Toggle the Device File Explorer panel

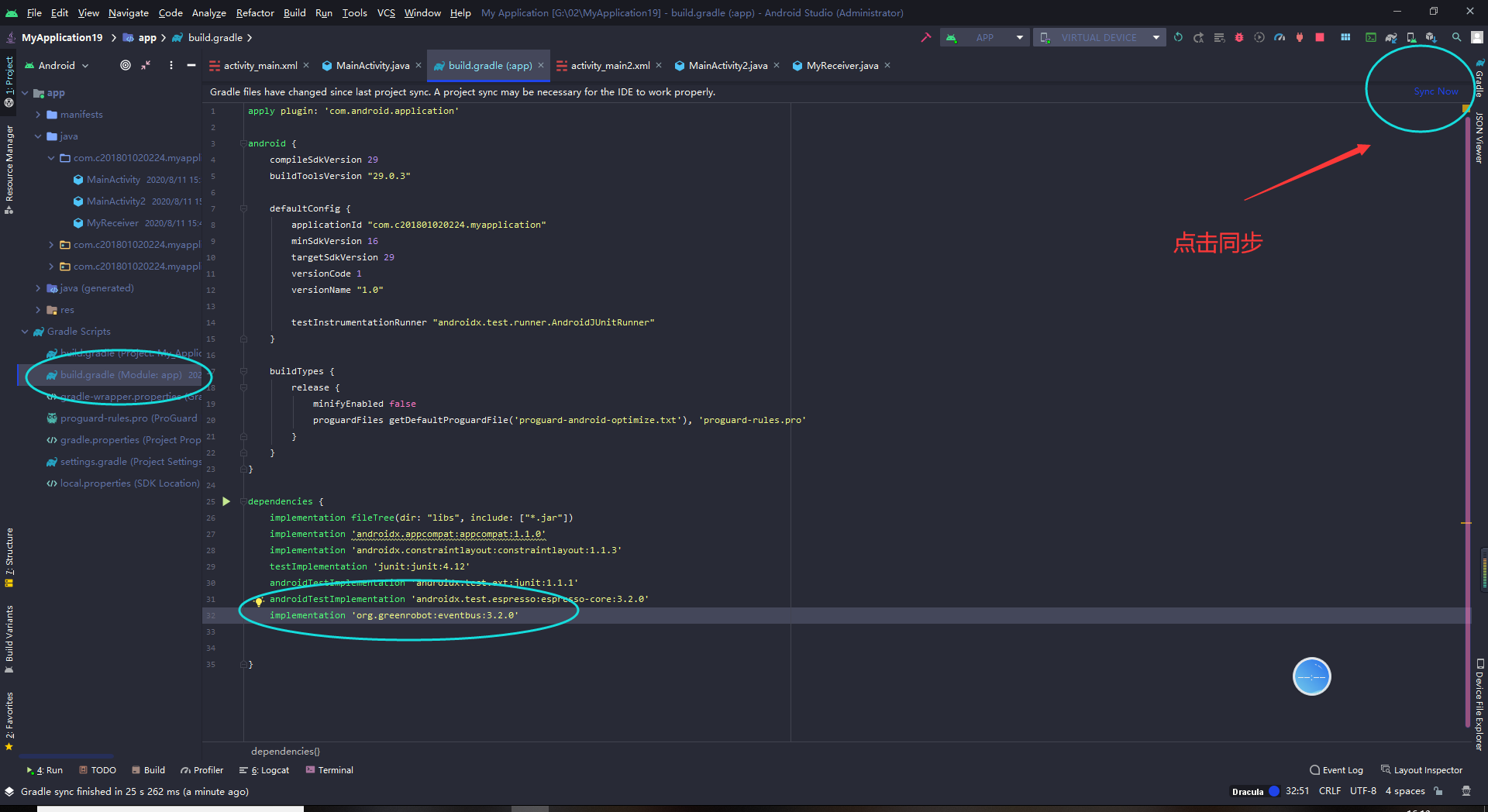tap(1479, 704)
